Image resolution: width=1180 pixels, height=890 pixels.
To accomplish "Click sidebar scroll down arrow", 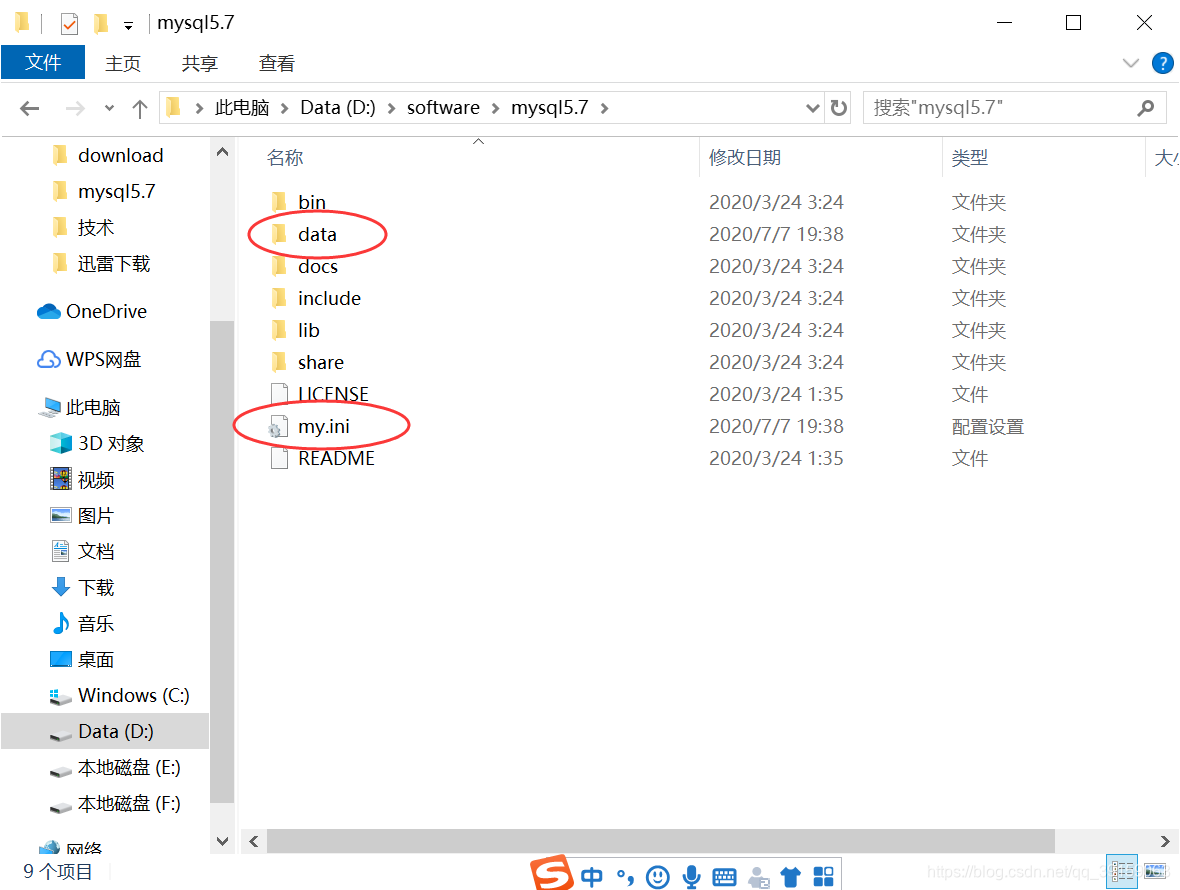I will pos(222,841).
